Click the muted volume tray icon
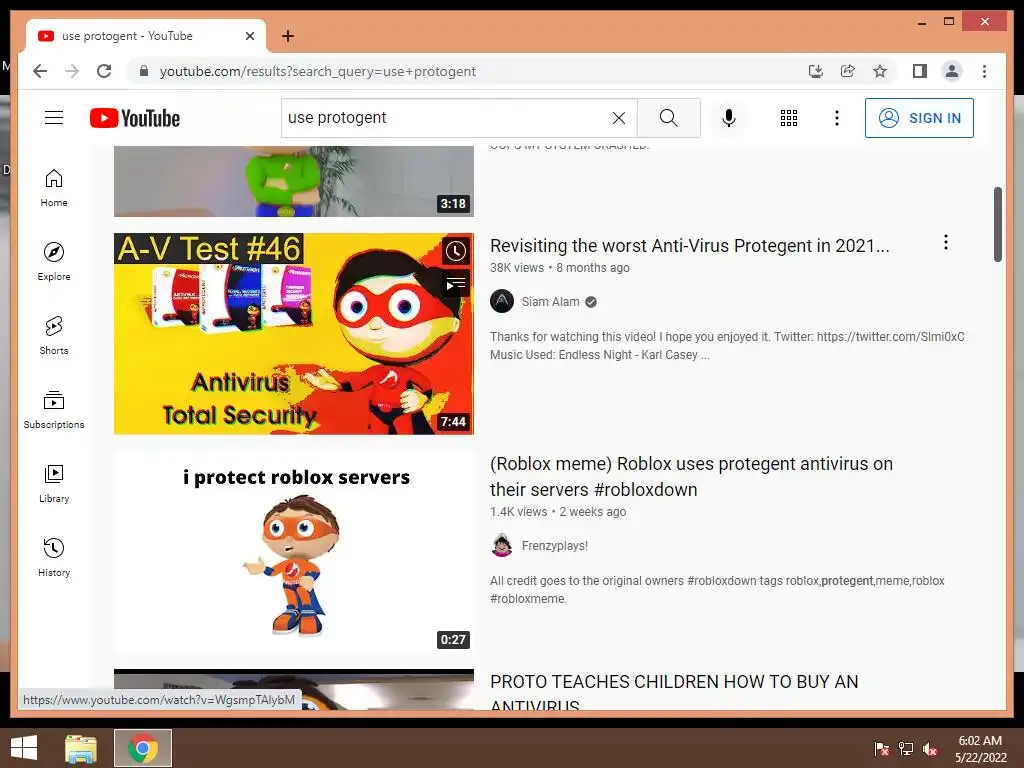This screenshot has width=1024, height=768. tap(930, 748)
